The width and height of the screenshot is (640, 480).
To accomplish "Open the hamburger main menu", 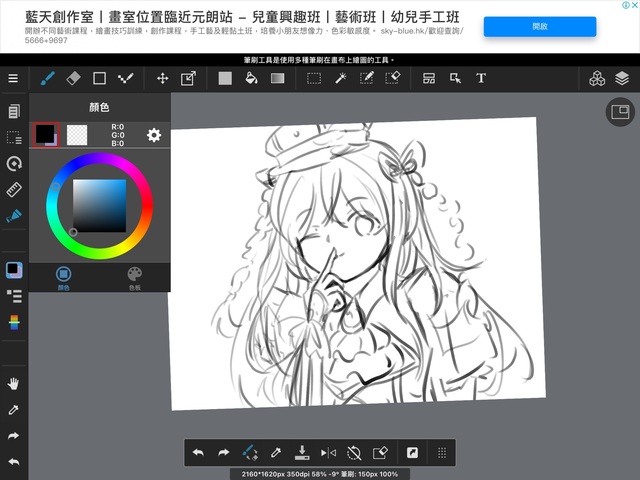I will (x=13, y=78).
